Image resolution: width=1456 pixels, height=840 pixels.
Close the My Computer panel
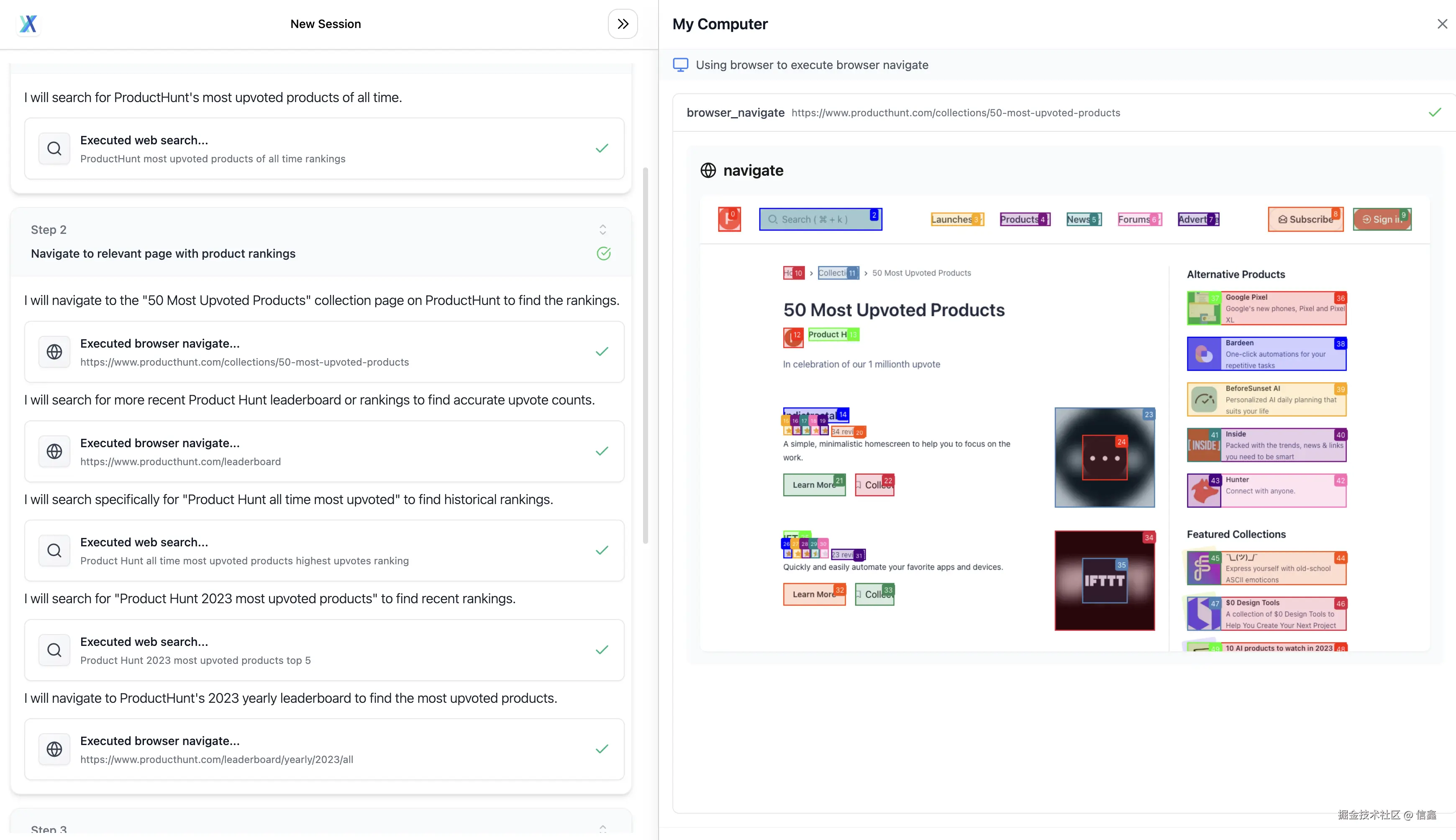click(x=1442, y=24)
